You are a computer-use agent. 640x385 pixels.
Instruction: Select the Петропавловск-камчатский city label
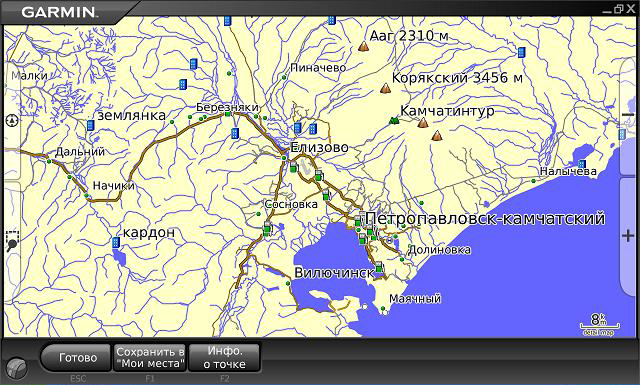click(x=485, y=218)
